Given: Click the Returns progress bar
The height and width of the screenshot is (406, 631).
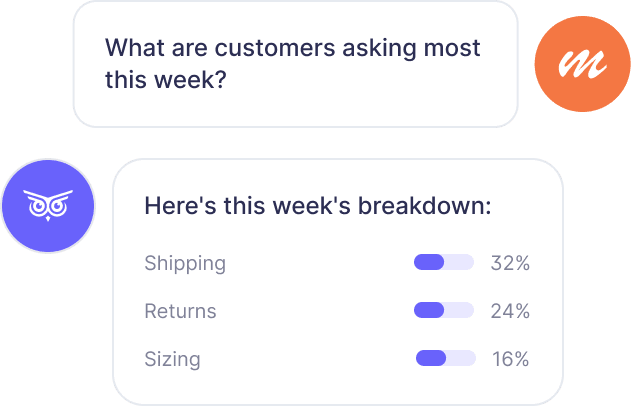Looking at the screenshot, I should point(444,310).
